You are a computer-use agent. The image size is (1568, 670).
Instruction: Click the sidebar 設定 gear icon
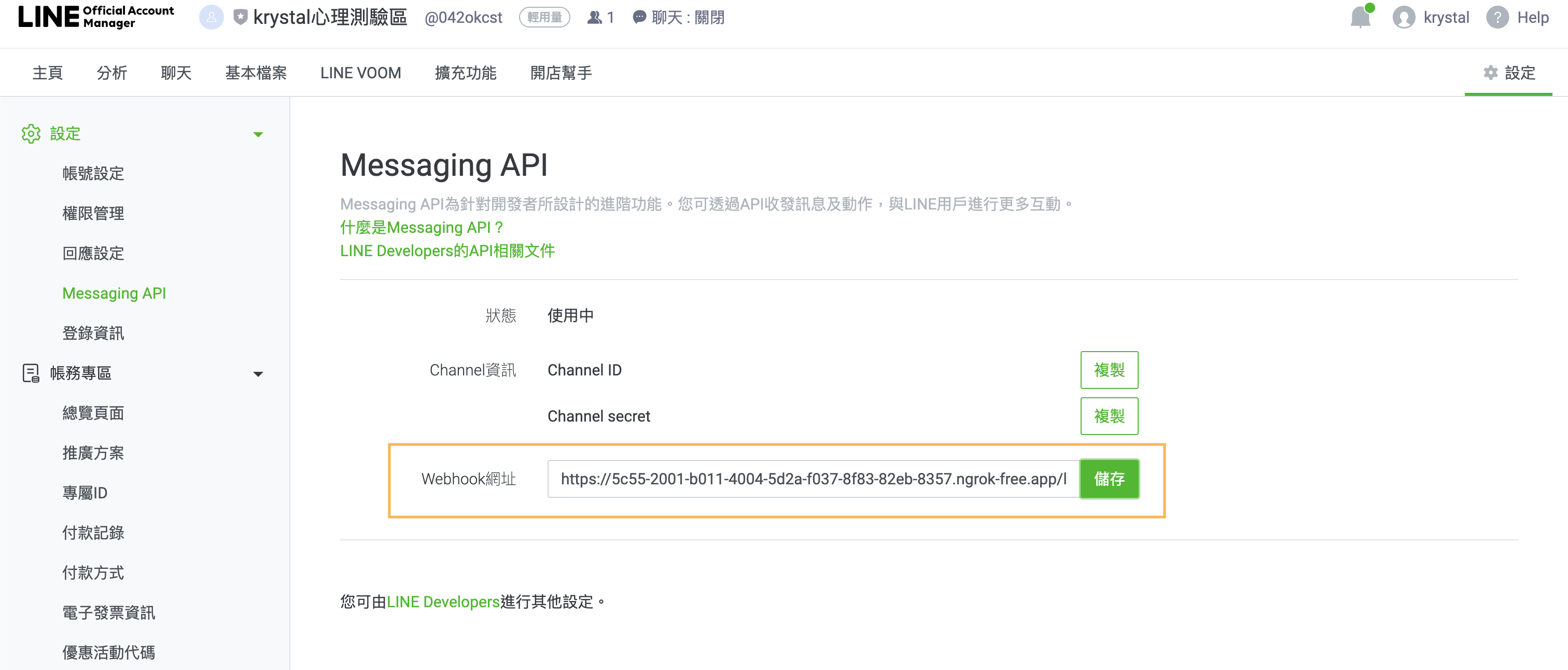pos(31,133)
